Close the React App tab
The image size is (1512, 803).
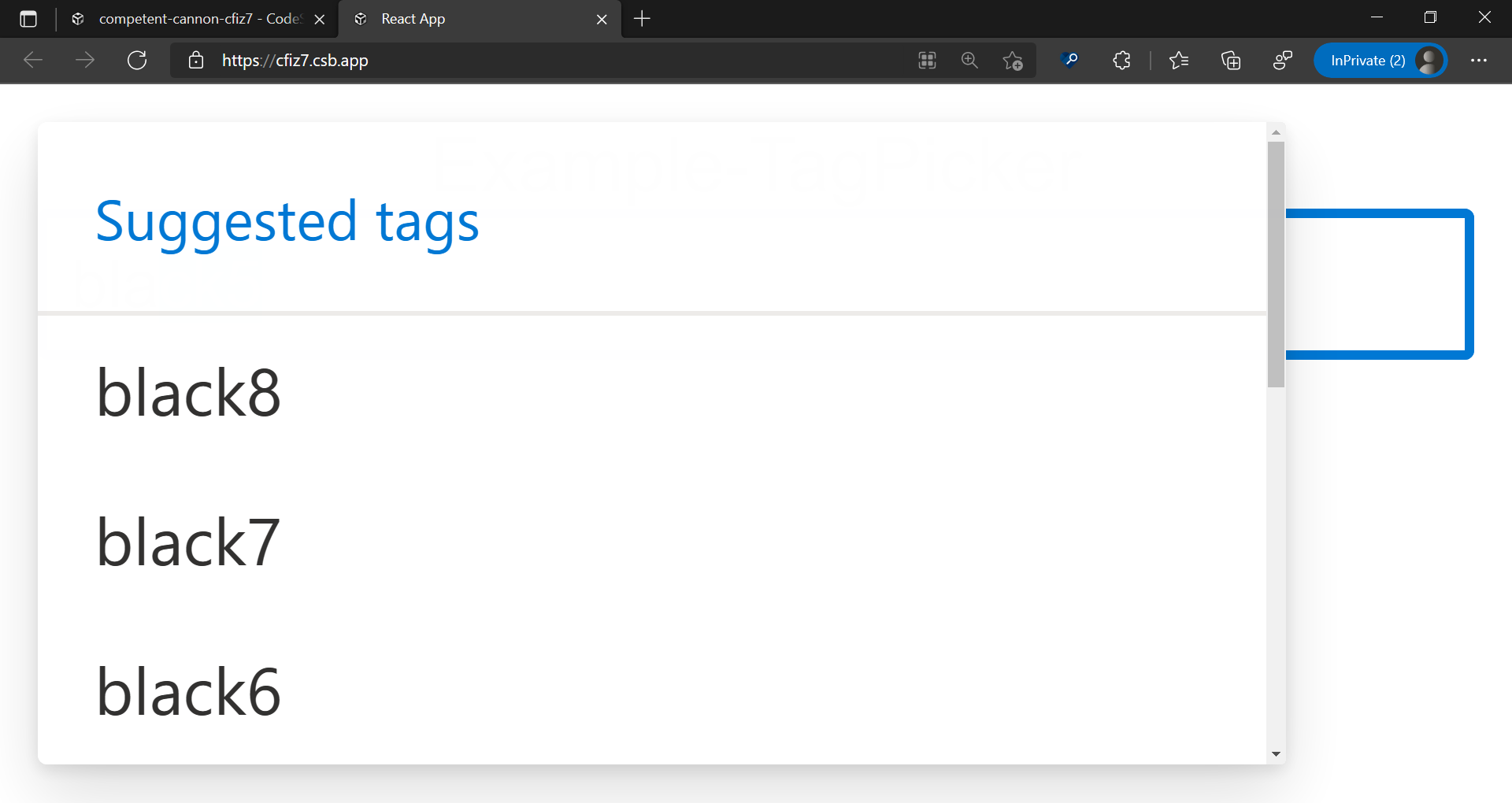pos(602,19)
